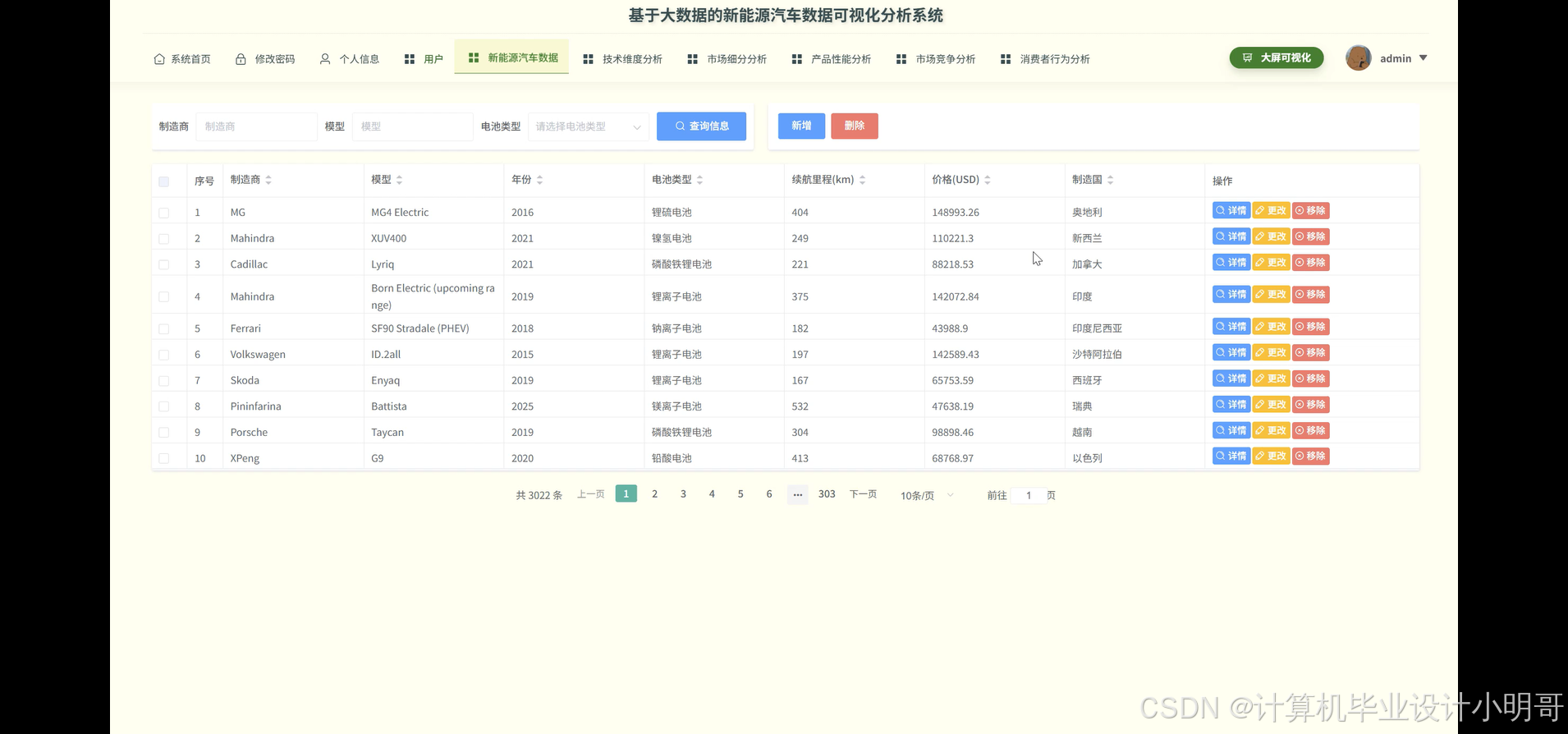1568x734 pixels.
Task: Check the box for row 8 Pininfarina
Action: (164, 406)
